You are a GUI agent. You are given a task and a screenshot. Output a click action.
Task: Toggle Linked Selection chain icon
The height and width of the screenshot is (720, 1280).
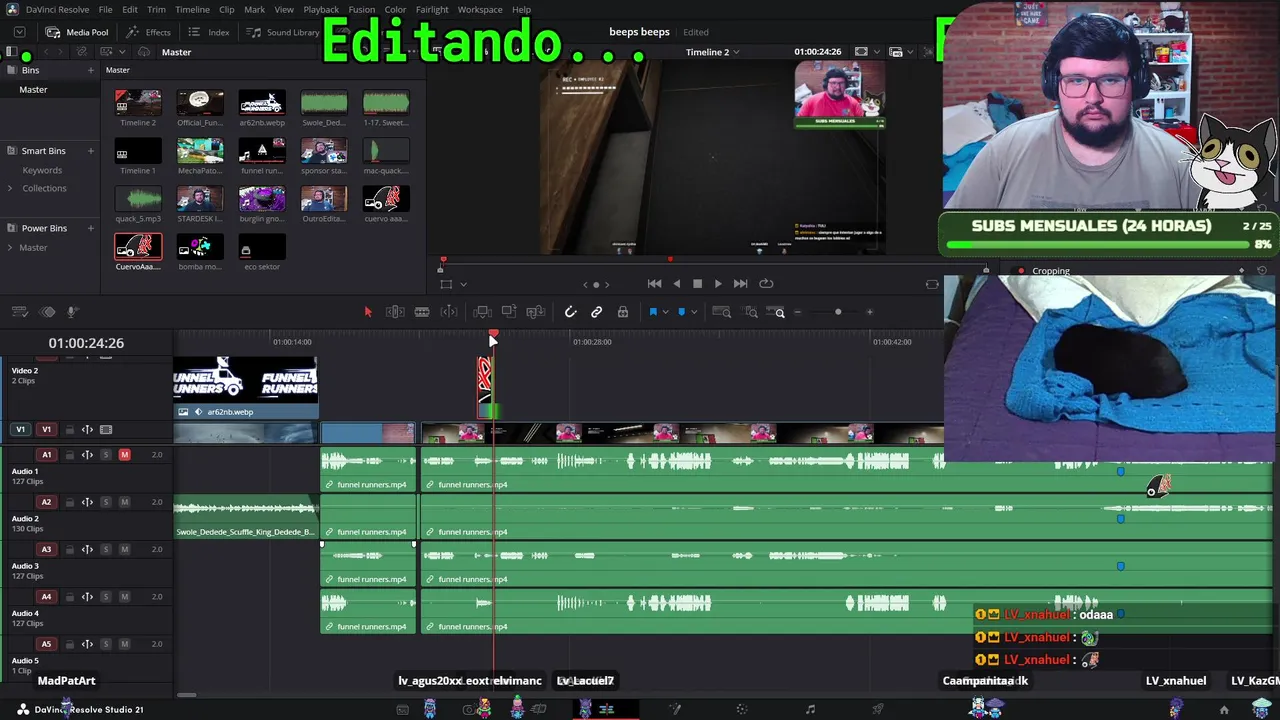tap(597, 312)
